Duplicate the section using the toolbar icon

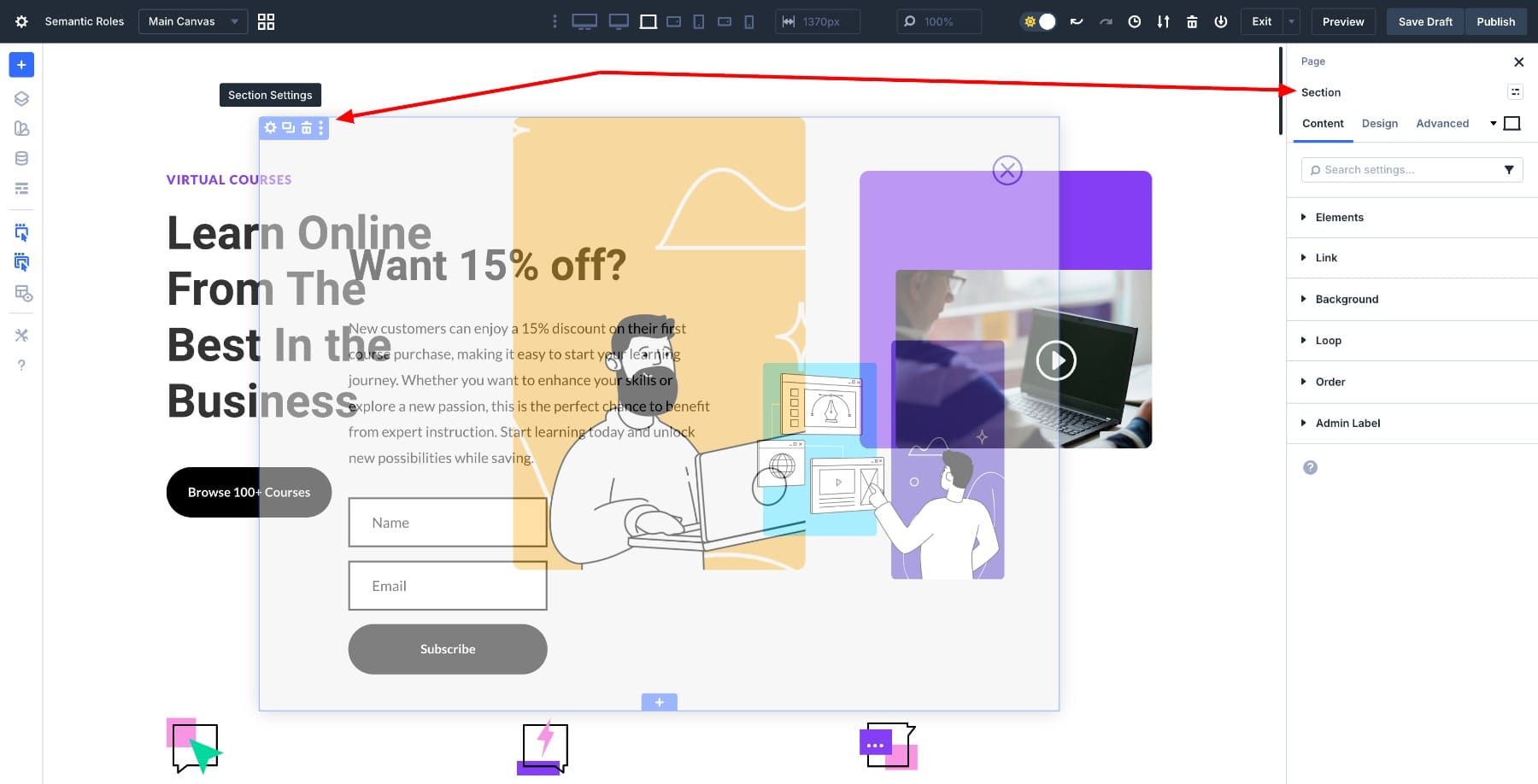point(289,127)
